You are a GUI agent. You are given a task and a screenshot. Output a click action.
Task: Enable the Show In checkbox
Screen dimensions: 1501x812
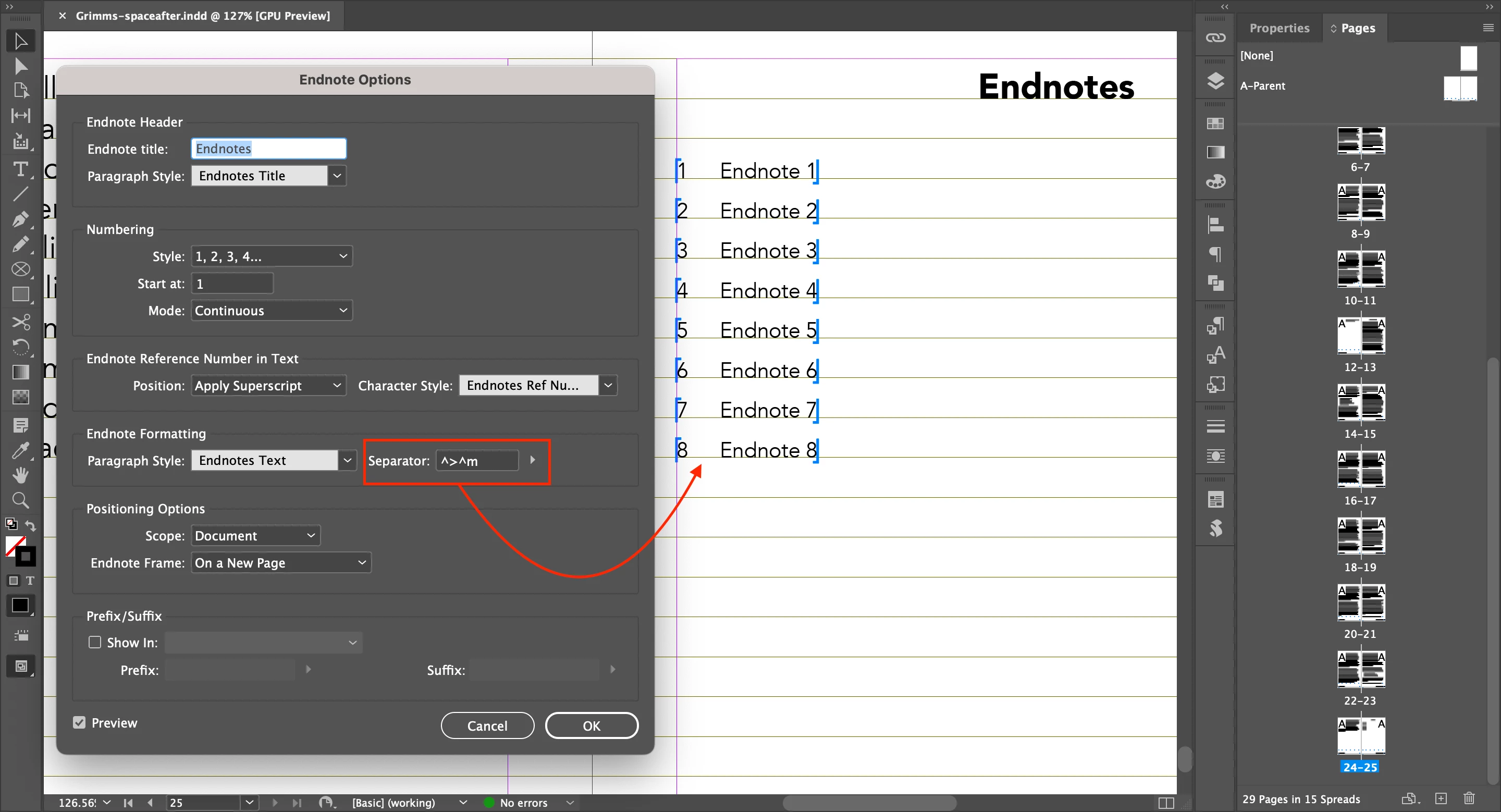94,642
